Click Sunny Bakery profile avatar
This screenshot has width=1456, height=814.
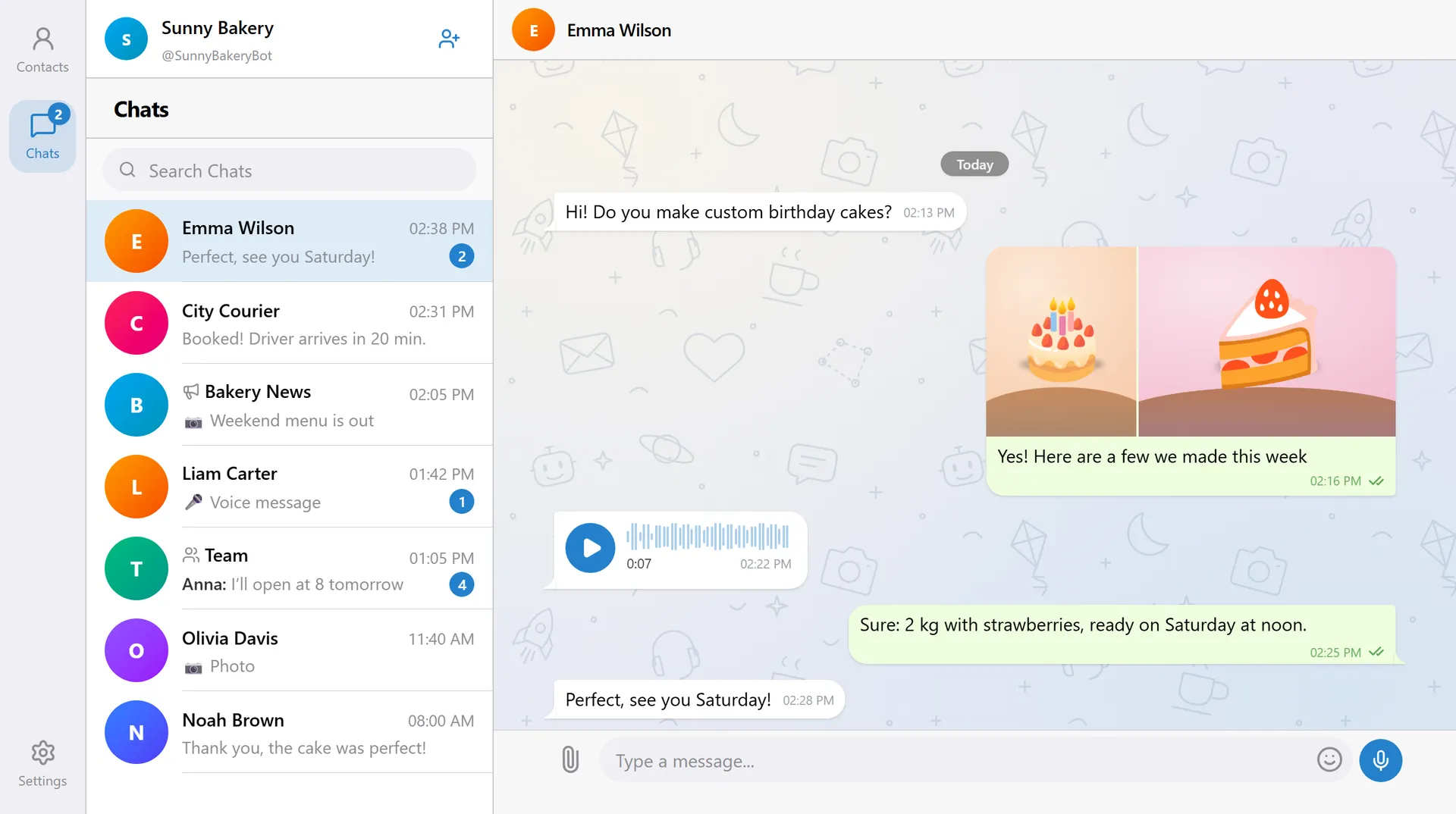coord(126,39)
